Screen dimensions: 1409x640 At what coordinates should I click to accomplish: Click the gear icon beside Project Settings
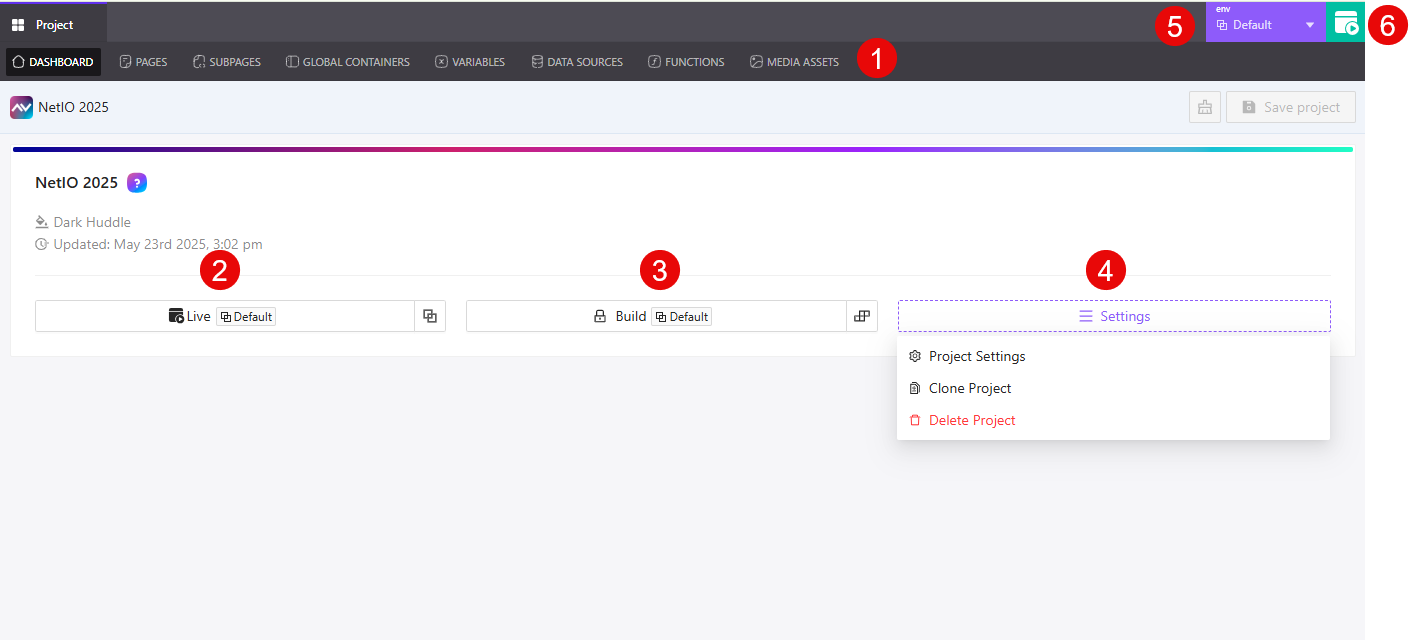(914, 356)
